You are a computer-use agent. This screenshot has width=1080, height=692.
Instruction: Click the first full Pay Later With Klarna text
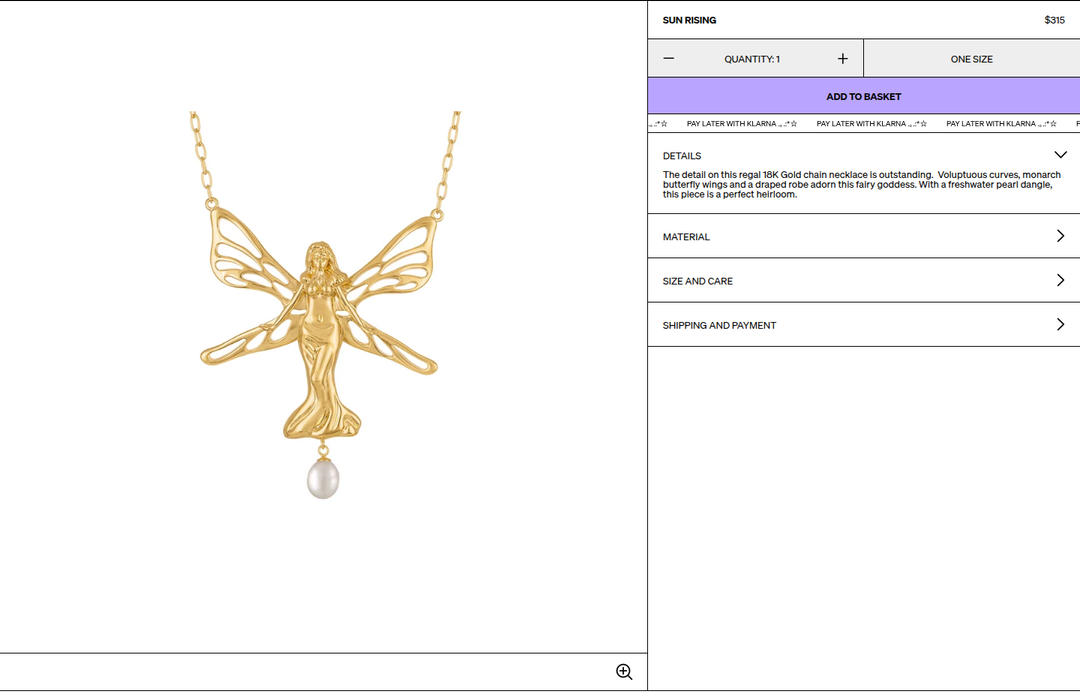pos(731,124)
